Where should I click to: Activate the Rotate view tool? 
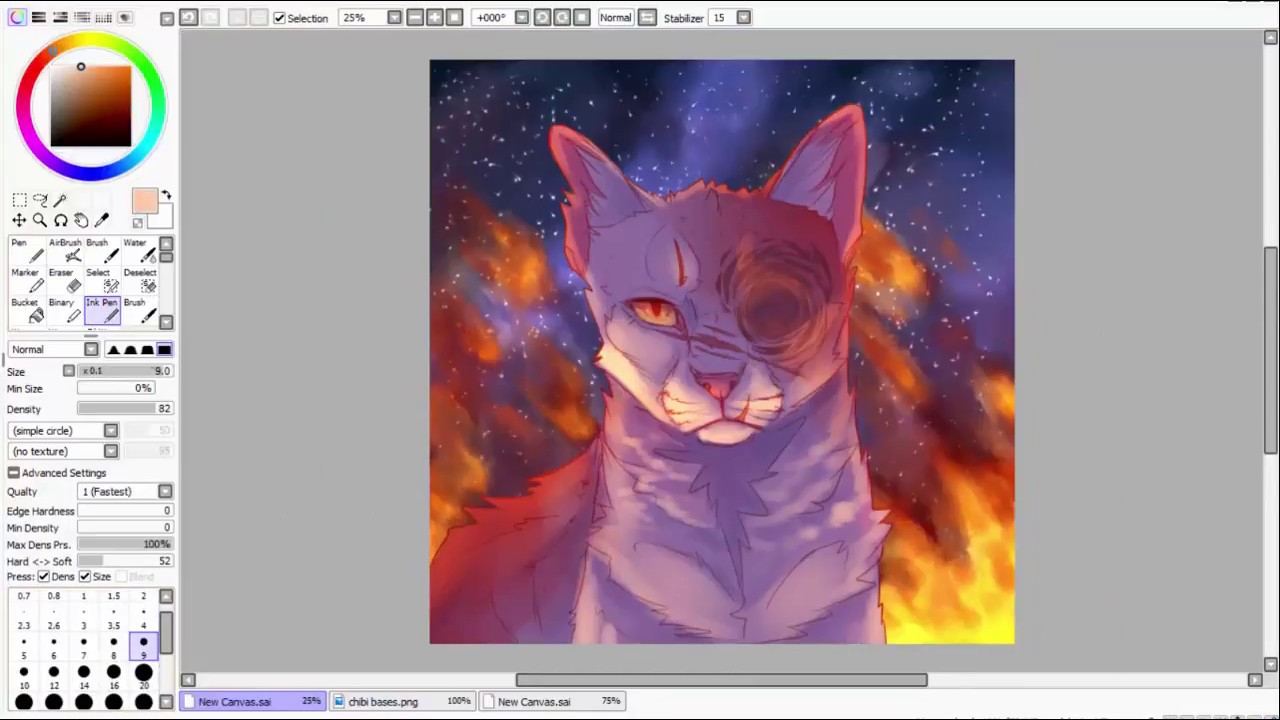coord(60,221)
